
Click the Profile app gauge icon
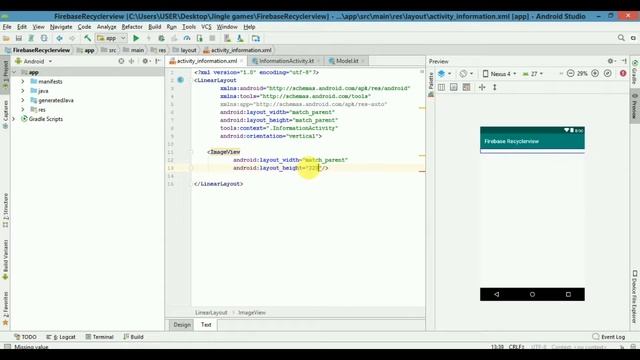tap(187, 38)
